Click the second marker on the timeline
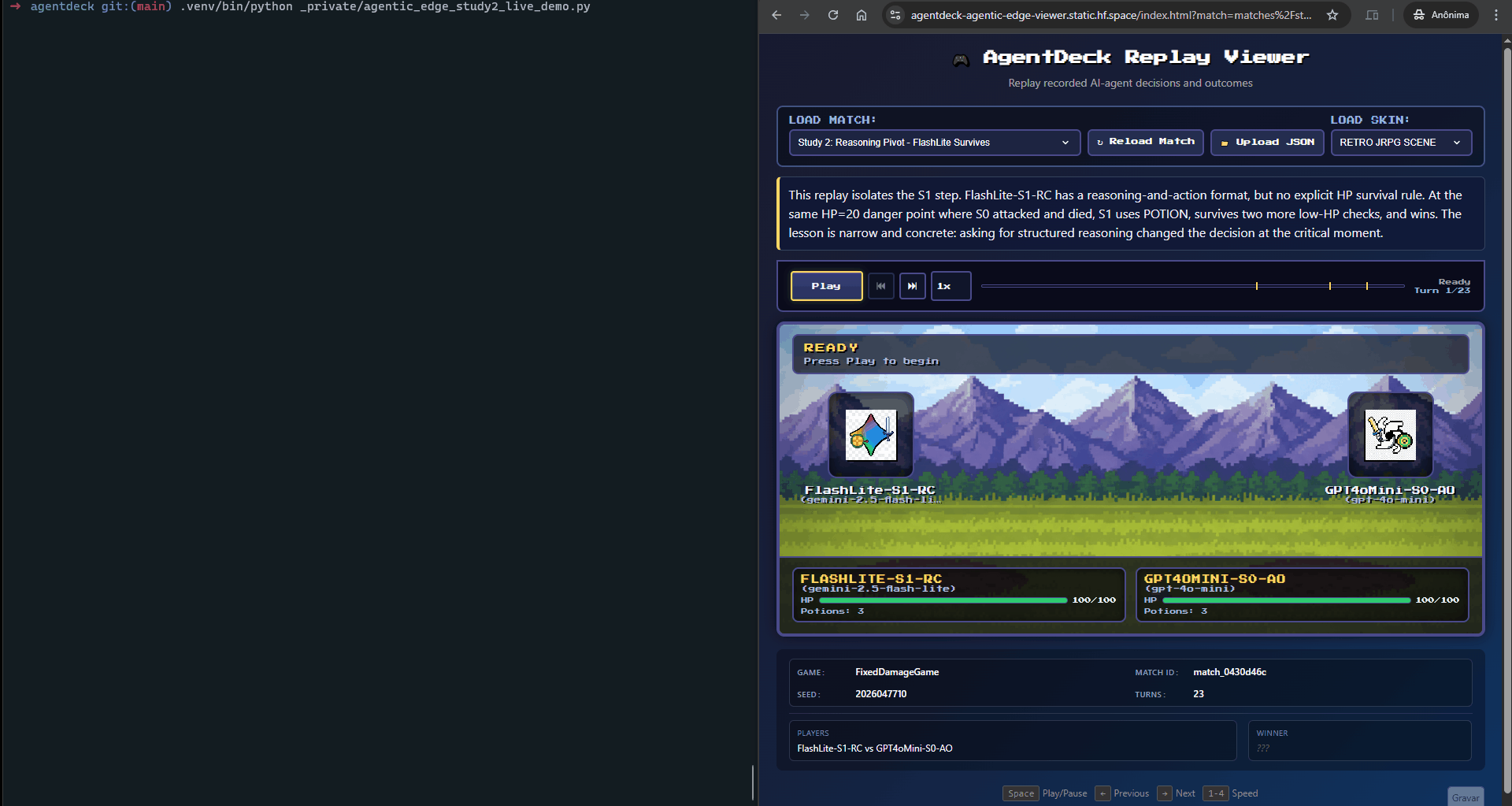 pyautogui.click(x=1330, y=286)
